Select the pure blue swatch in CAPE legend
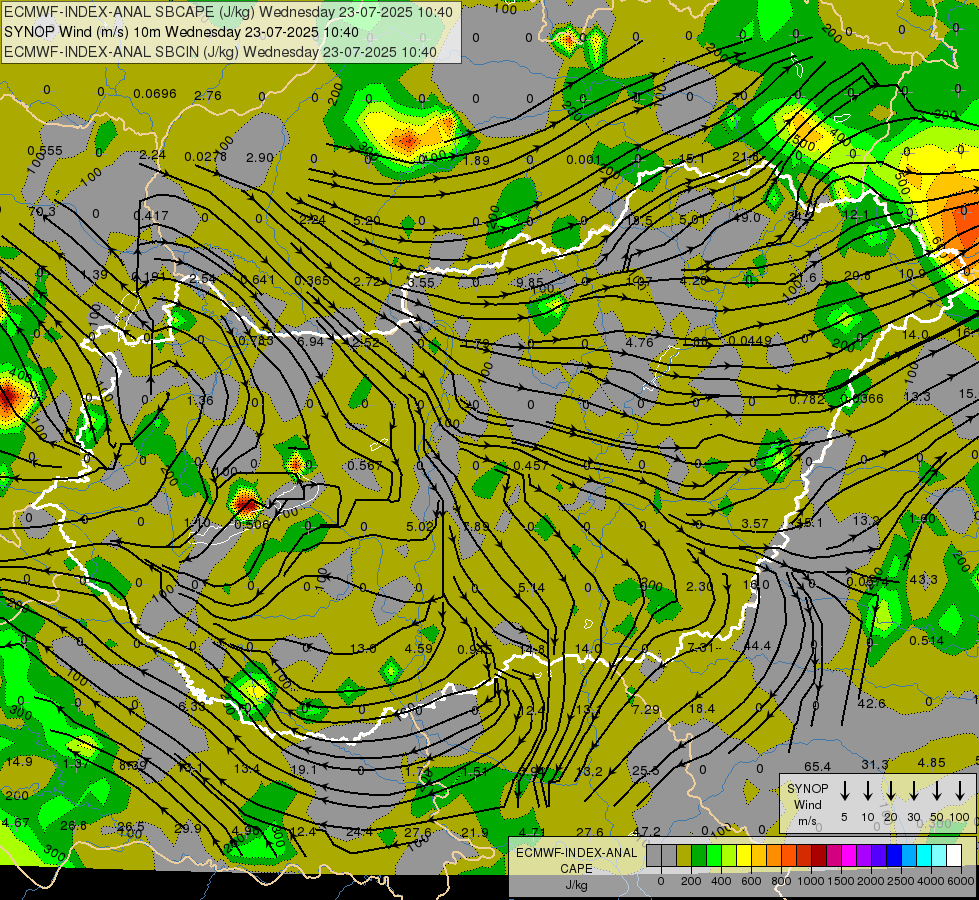The height and width of the screenshot is (900, 979). [893, 856]
